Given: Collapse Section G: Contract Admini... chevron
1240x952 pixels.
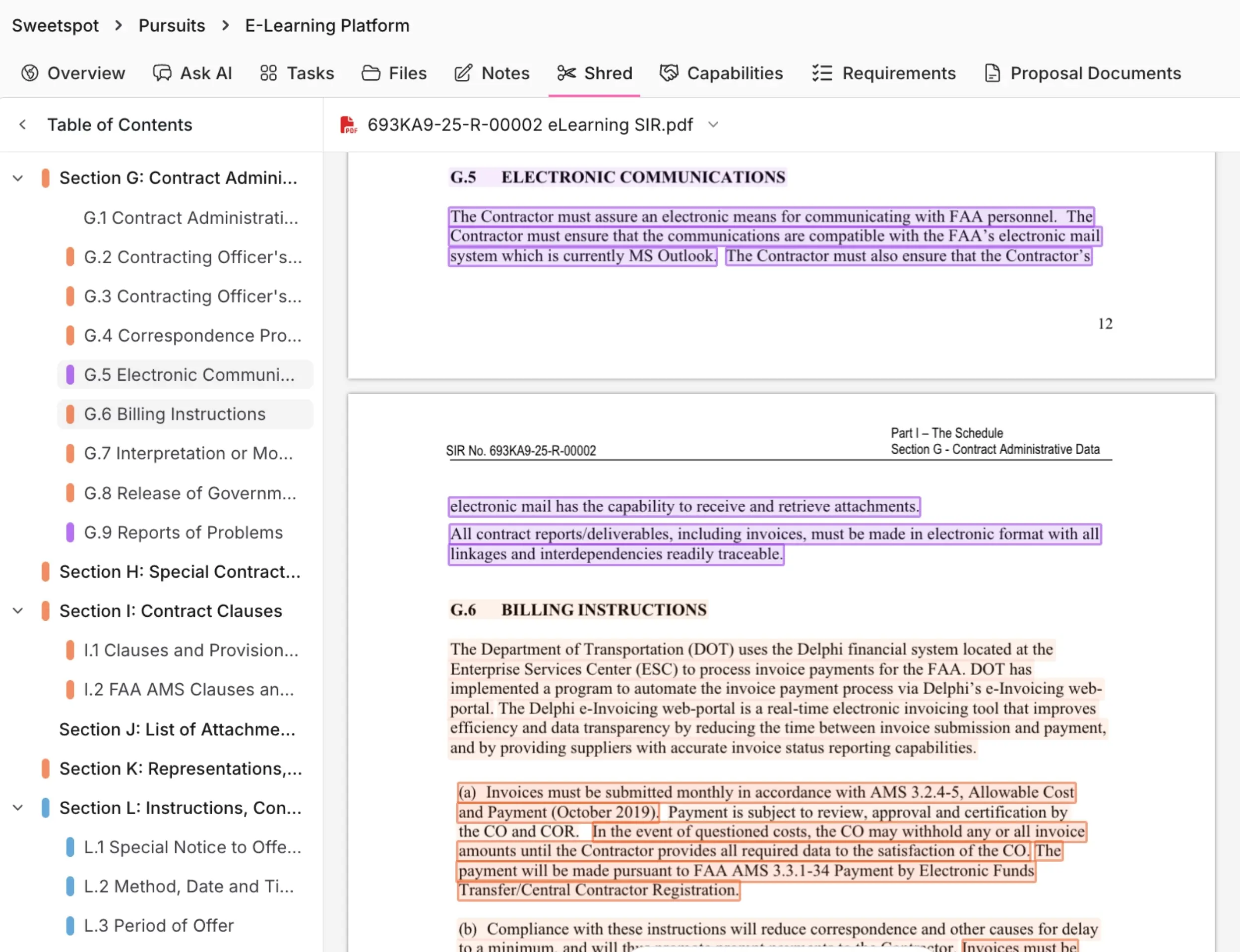Looking at the screenshot, I should tap(18, 178).
